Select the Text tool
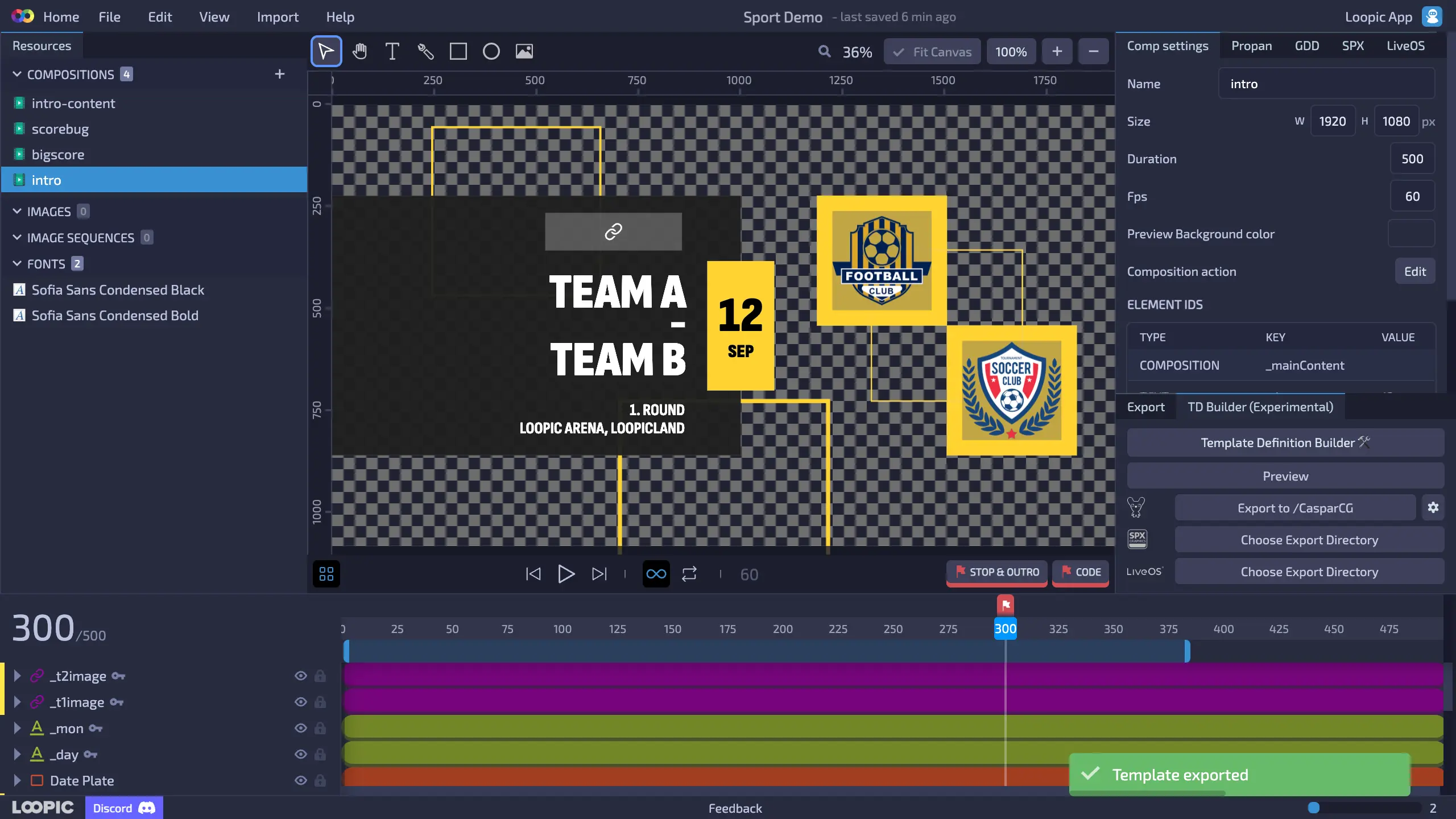Screen dimensions: 1456x819 [x=392, y=51]
